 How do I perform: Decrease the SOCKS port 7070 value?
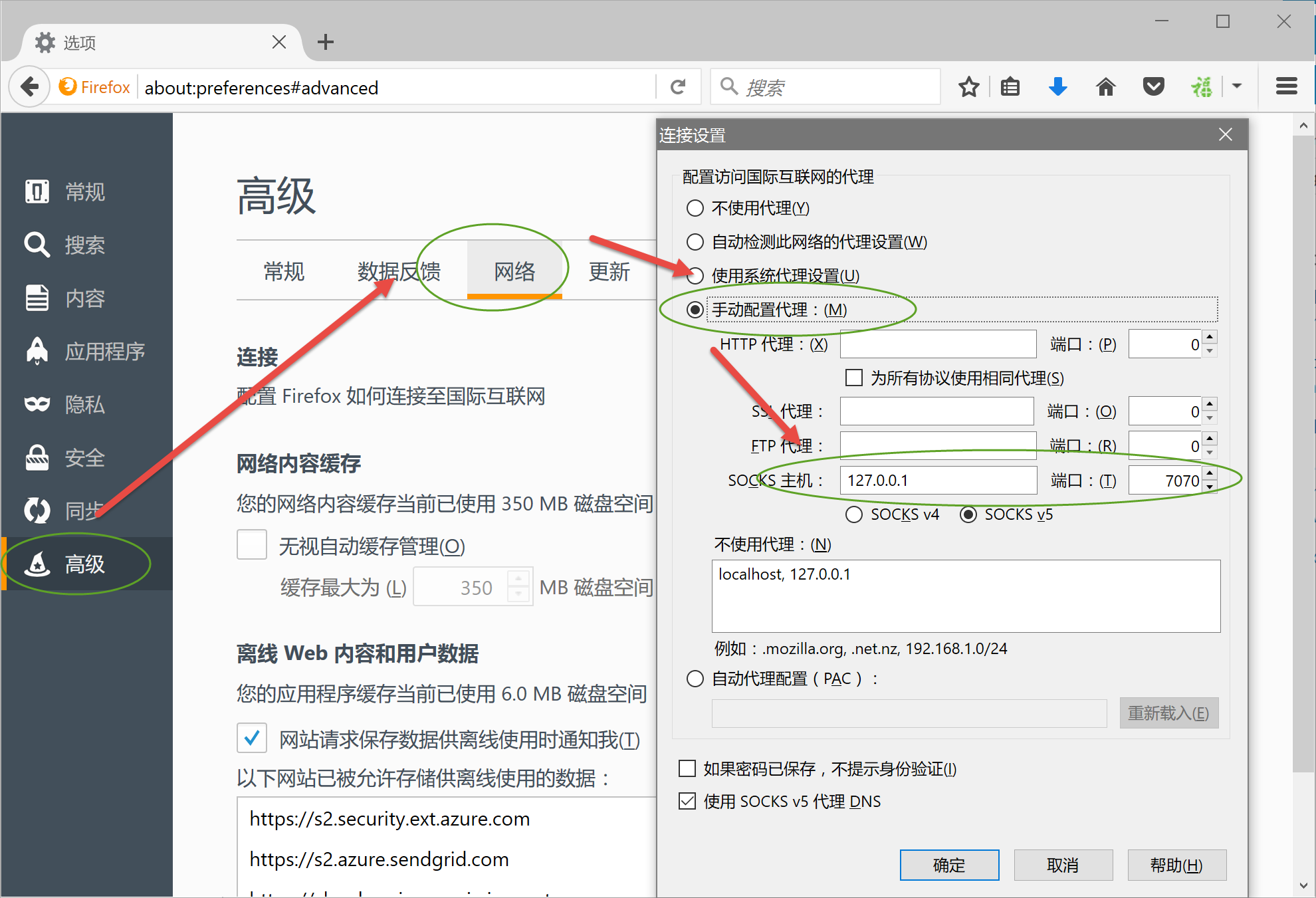coord(1210,487)
